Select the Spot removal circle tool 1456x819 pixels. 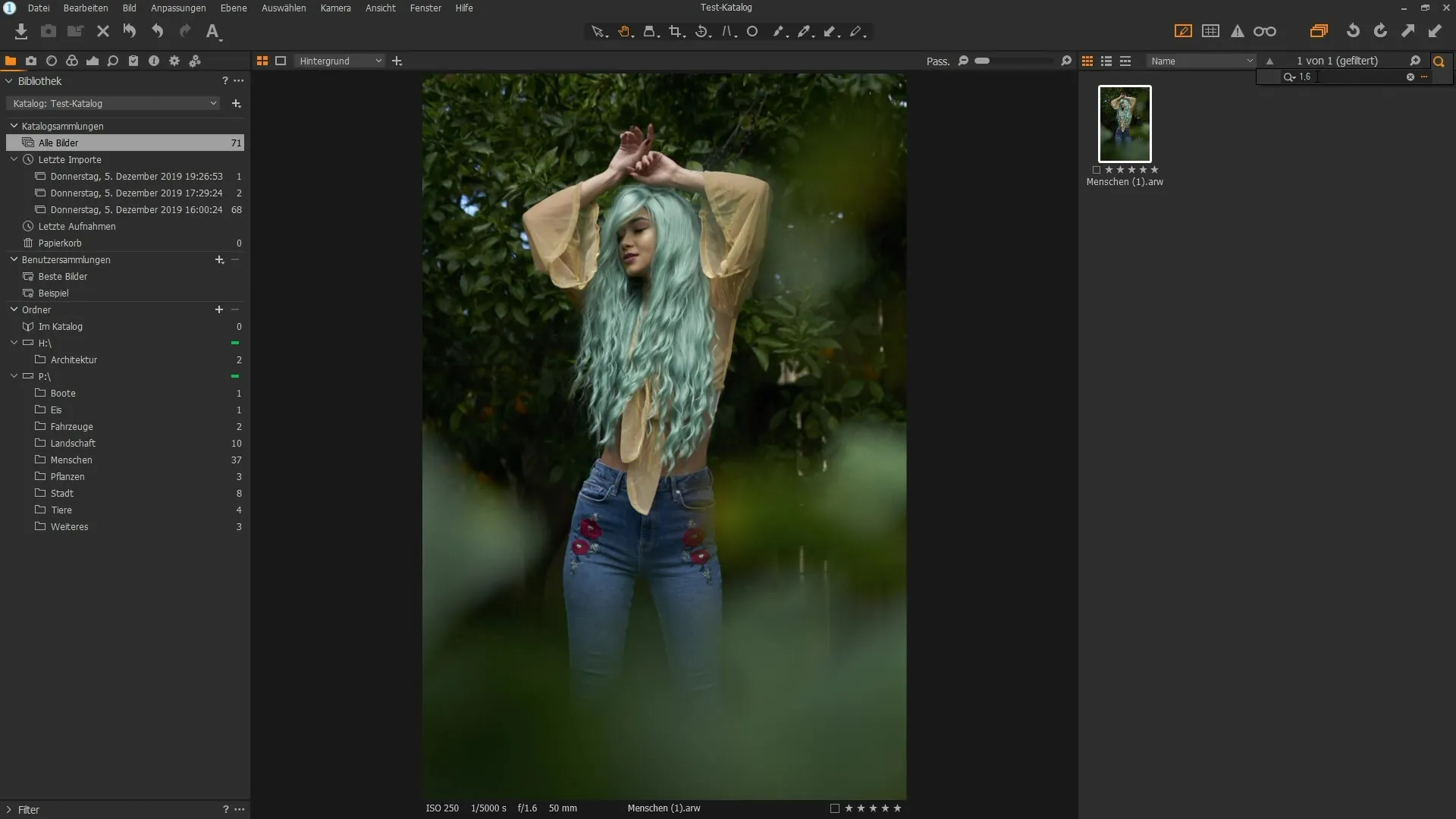pos(752,31)
